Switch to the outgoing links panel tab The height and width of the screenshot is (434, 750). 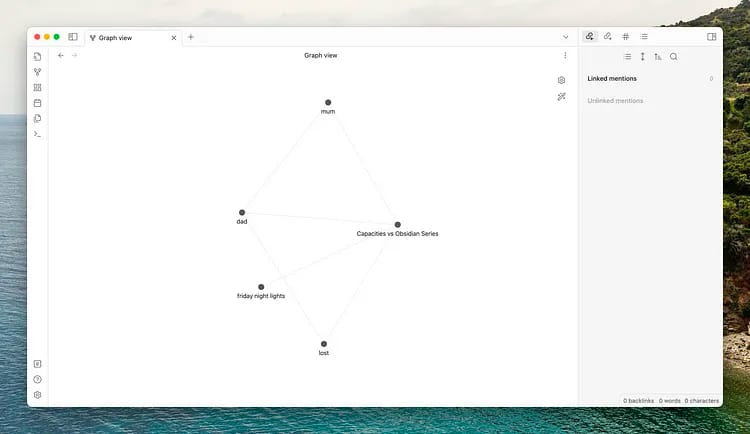point(607,36)
